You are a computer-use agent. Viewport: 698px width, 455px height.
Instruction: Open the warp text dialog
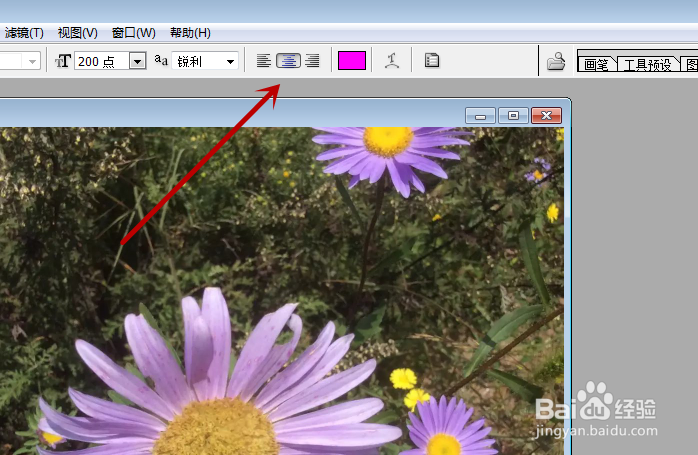point(392,61)
